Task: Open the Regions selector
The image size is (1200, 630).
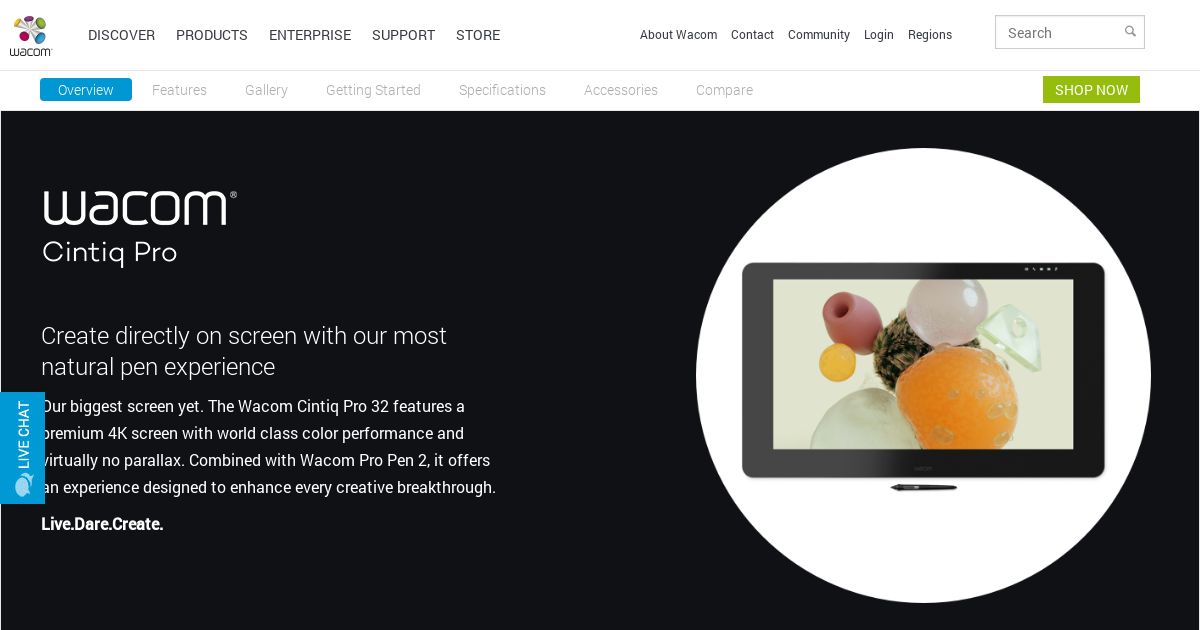Action: 930,35
